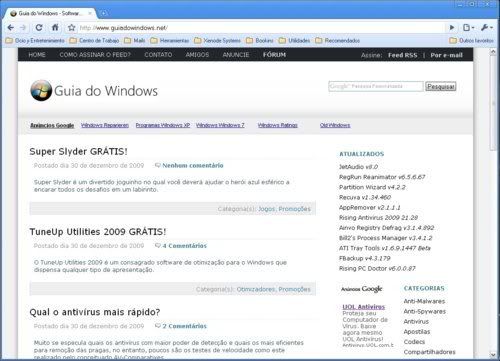
Task: Open the CONTATO menu item
Action: [158, 55]
